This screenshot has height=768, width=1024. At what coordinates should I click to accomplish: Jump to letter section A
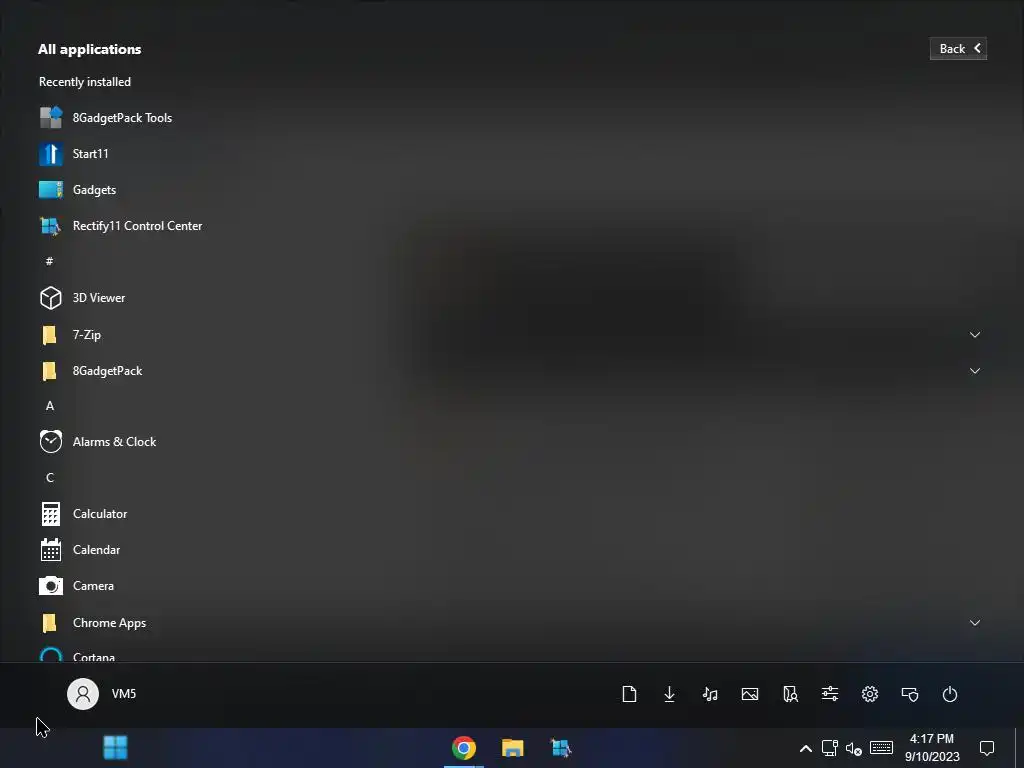[x=50, y=406]
